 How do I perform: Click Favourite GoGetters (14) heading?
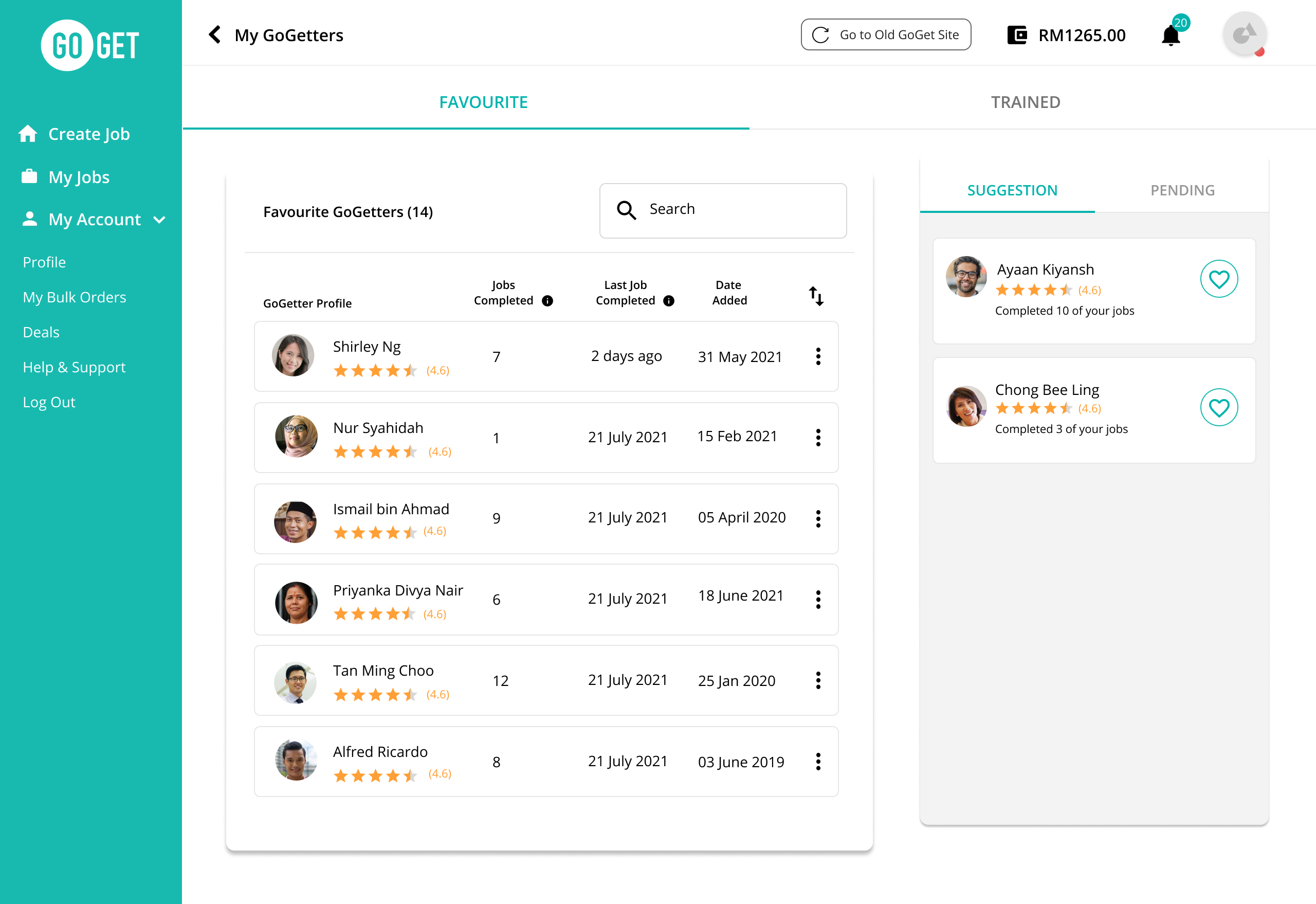coord(348,211)
